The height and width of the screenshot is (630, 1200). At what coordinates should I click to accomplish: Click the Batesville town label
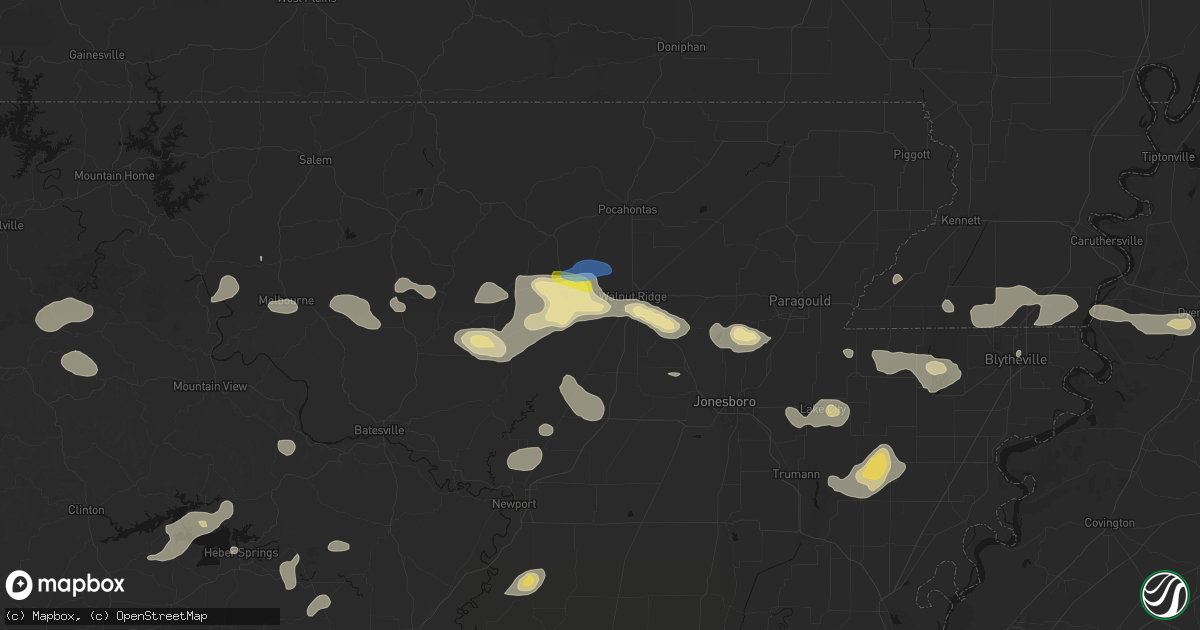[379, 430]
